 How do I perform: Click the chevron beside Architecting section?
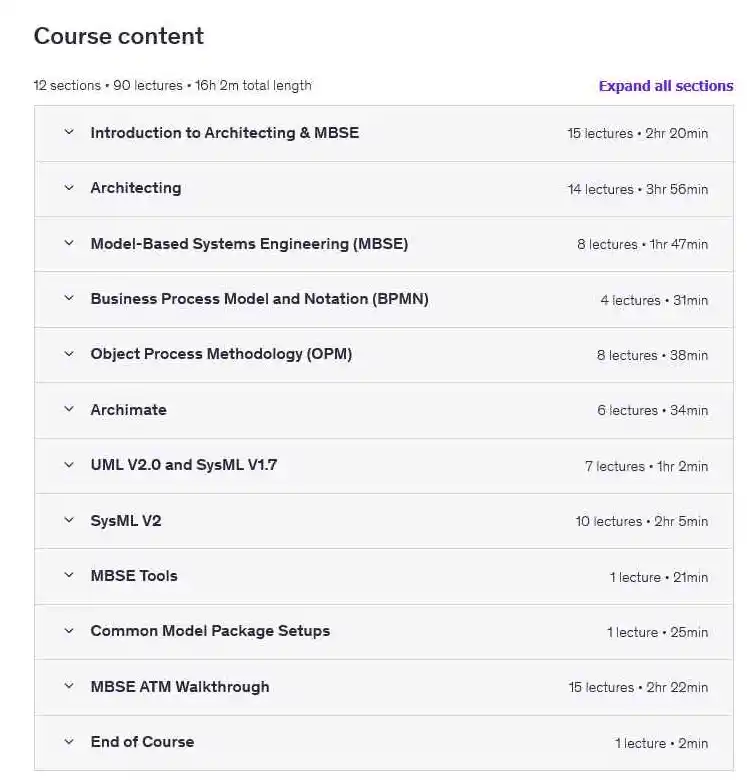click(69, 188)
